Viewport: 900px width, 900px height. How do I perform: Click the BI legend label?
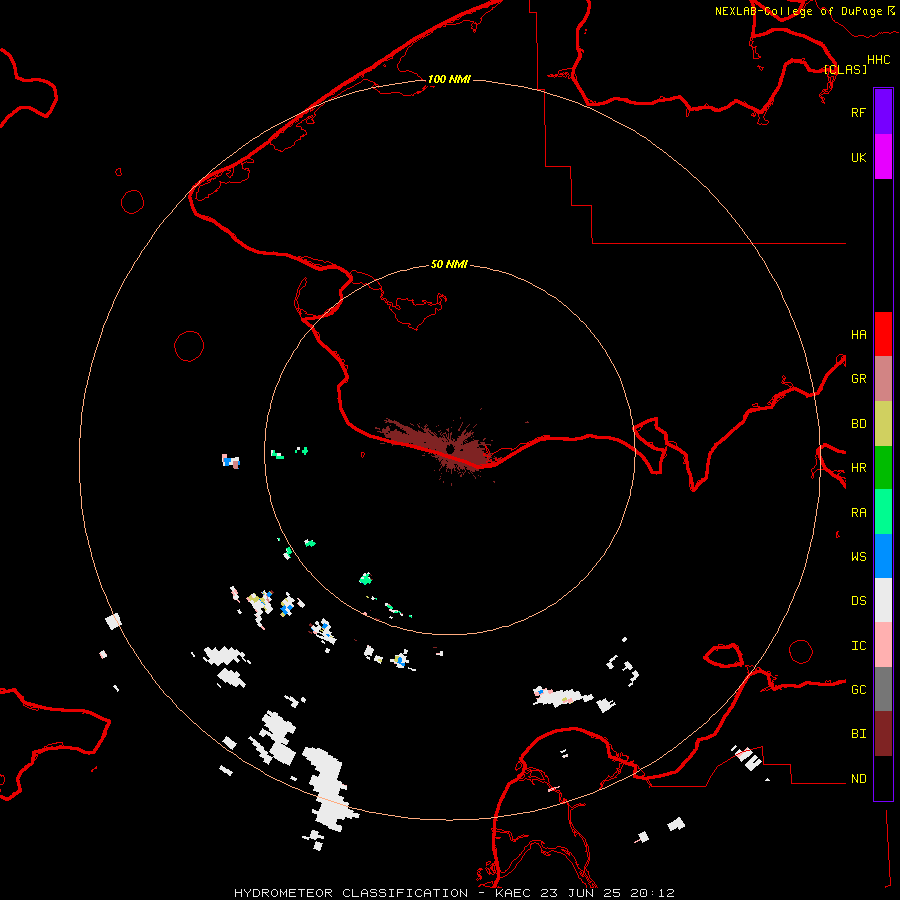click(858, 734)
